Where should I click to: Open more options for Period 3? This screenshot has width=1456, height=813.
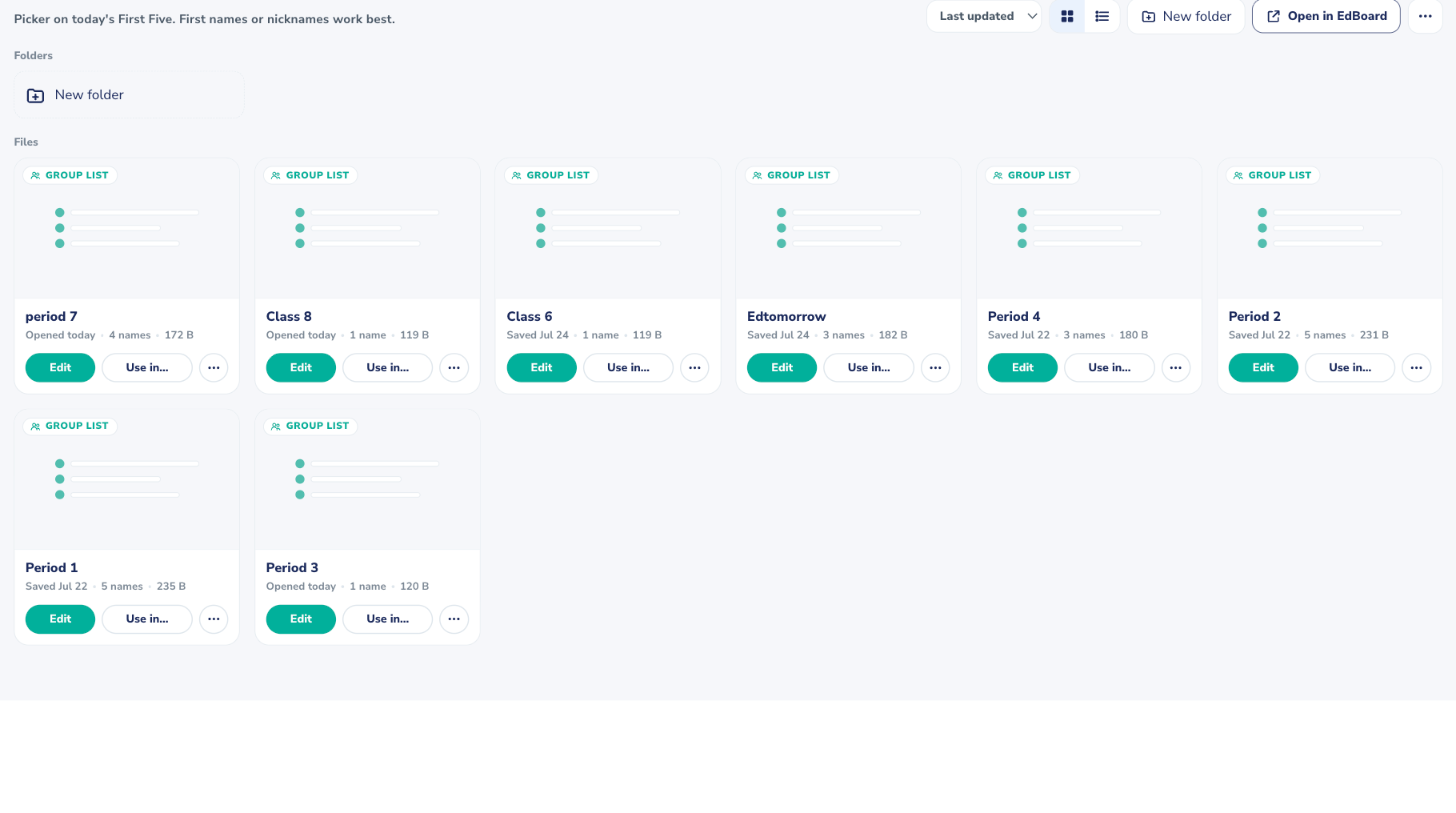(x=454, y=619)
